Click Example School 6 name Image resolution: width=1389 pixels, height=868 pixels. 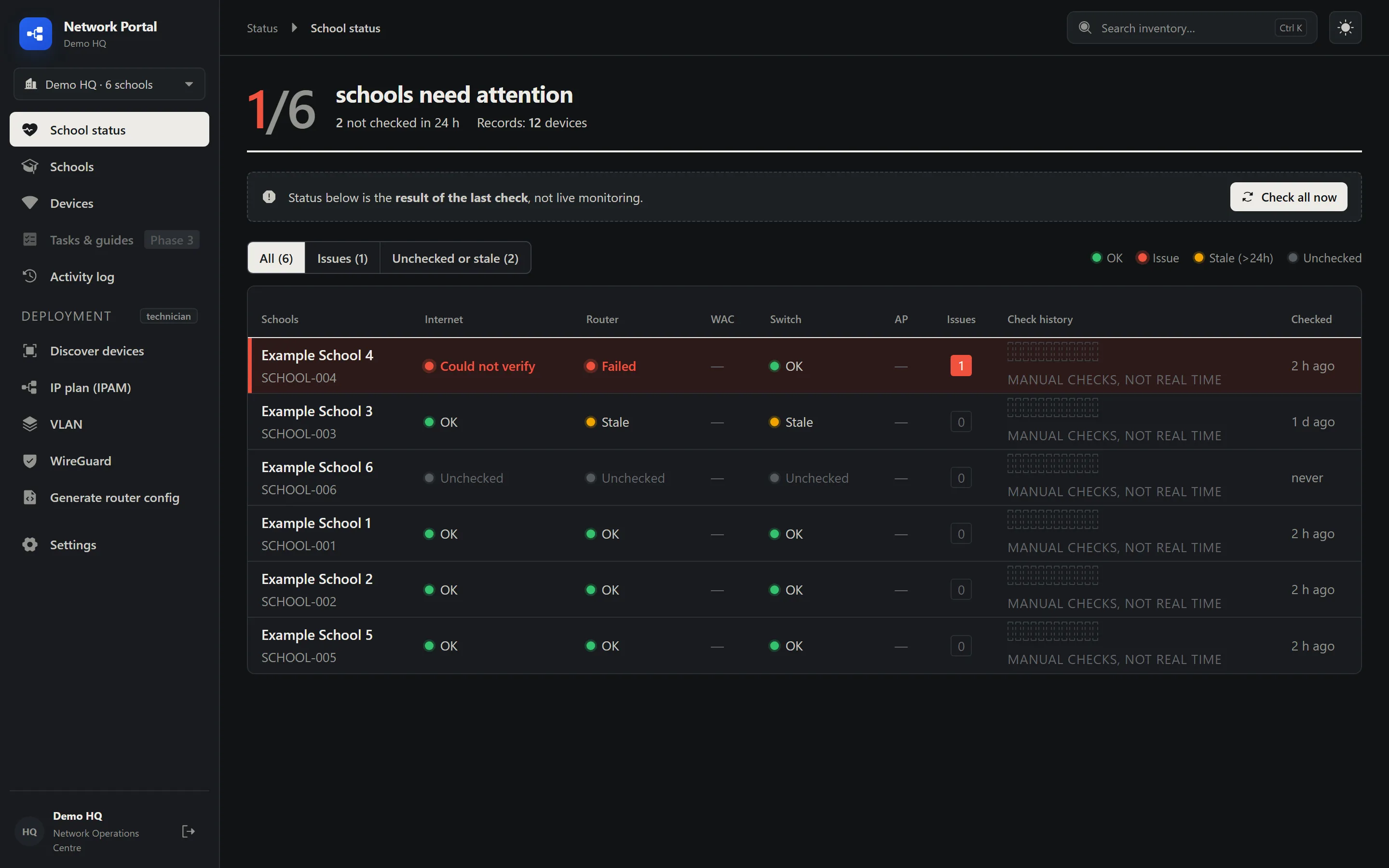[317, 467]
